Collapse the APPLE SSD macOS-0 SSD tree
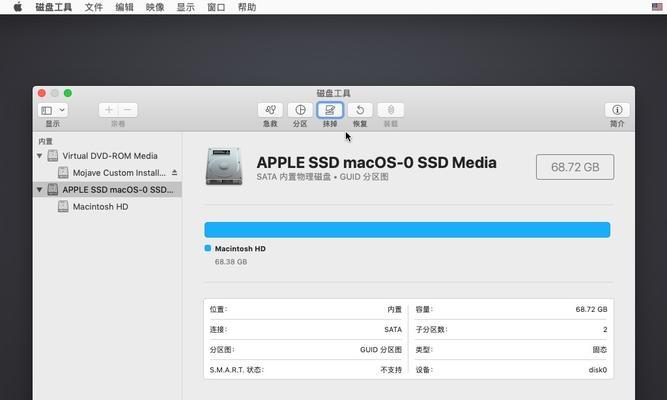The width and height of the screenshot is (667, 400). [40, 189]
